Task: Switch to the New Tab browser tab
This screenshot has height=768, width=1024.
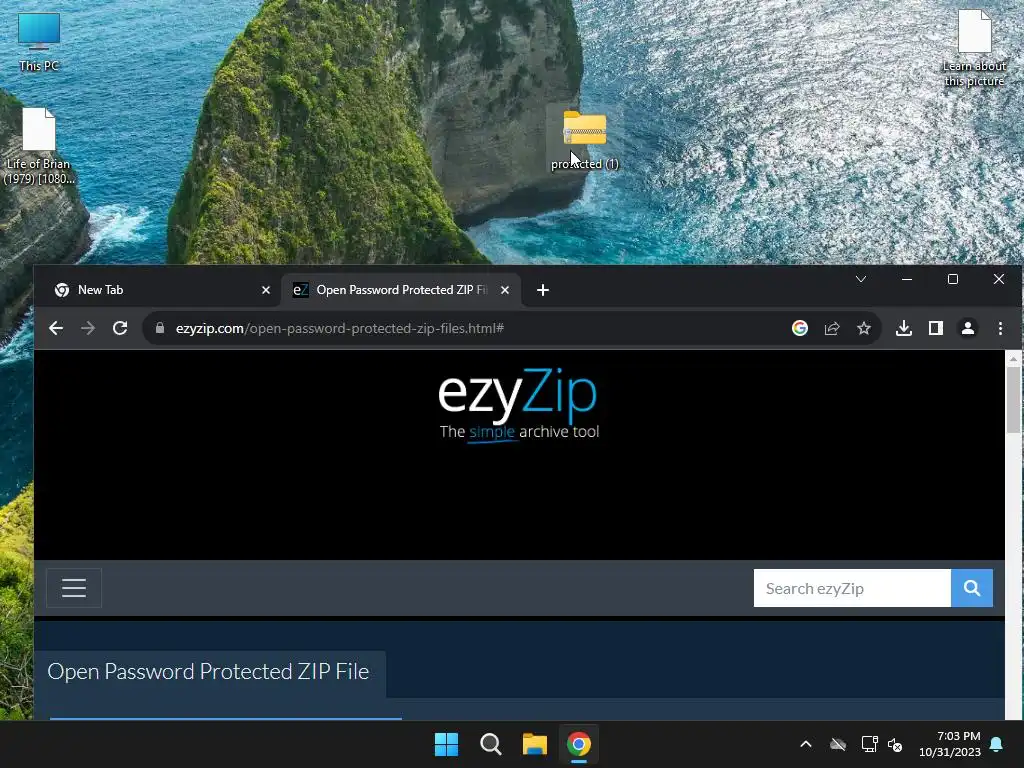Action: point(157,290)
